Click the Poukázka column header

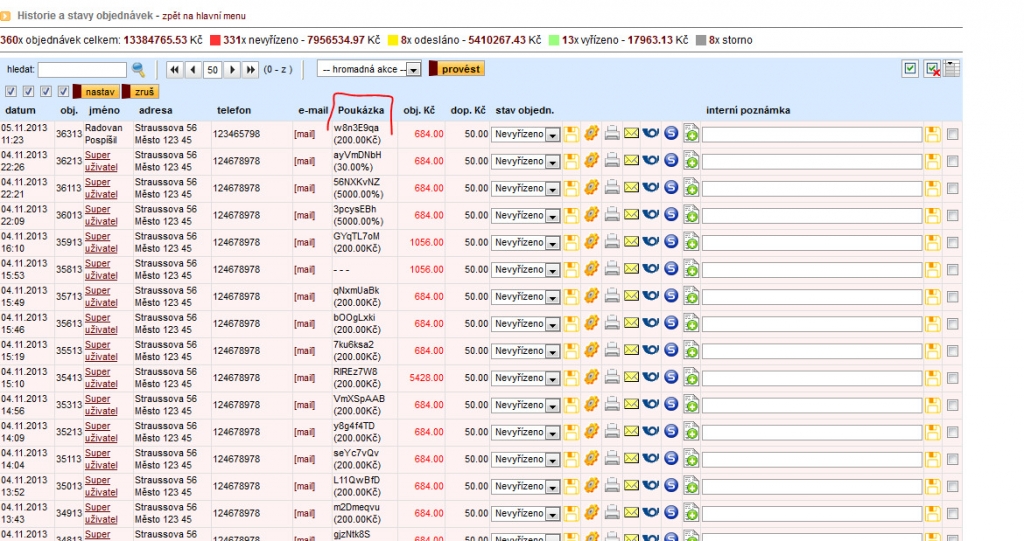click(x=361, y=110)
